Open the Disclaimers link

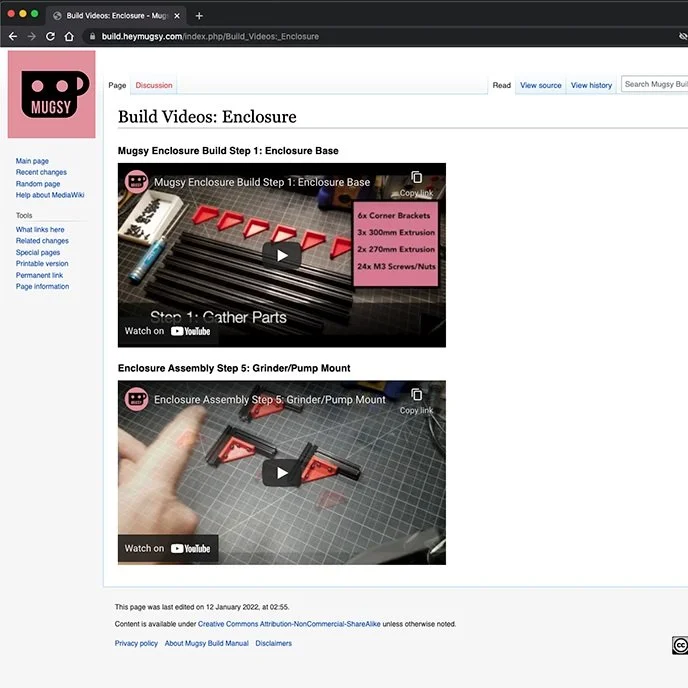point(273,643)
